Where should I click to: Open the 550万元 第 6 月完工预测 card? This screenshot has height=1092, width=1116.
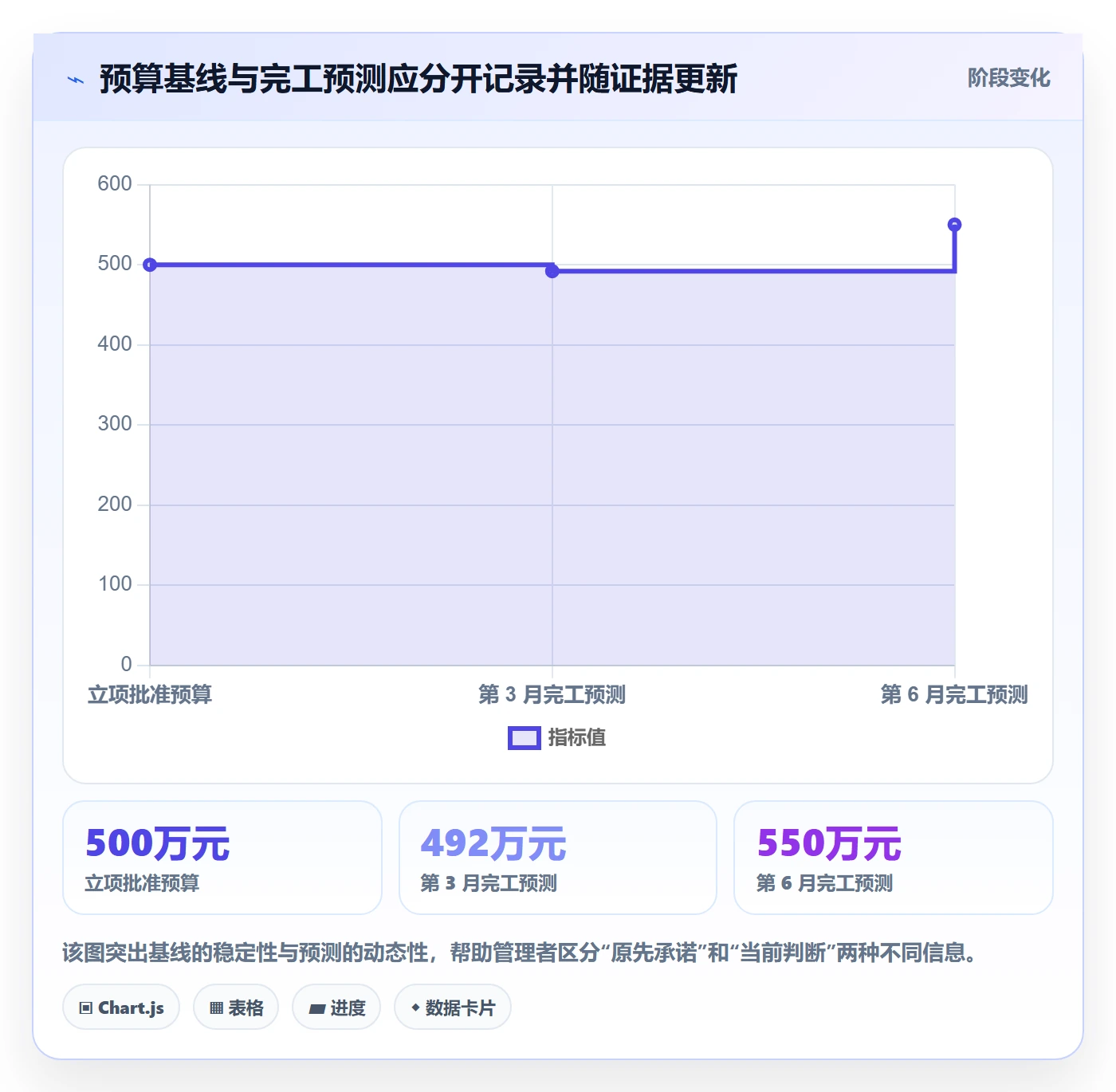point(894,858)
